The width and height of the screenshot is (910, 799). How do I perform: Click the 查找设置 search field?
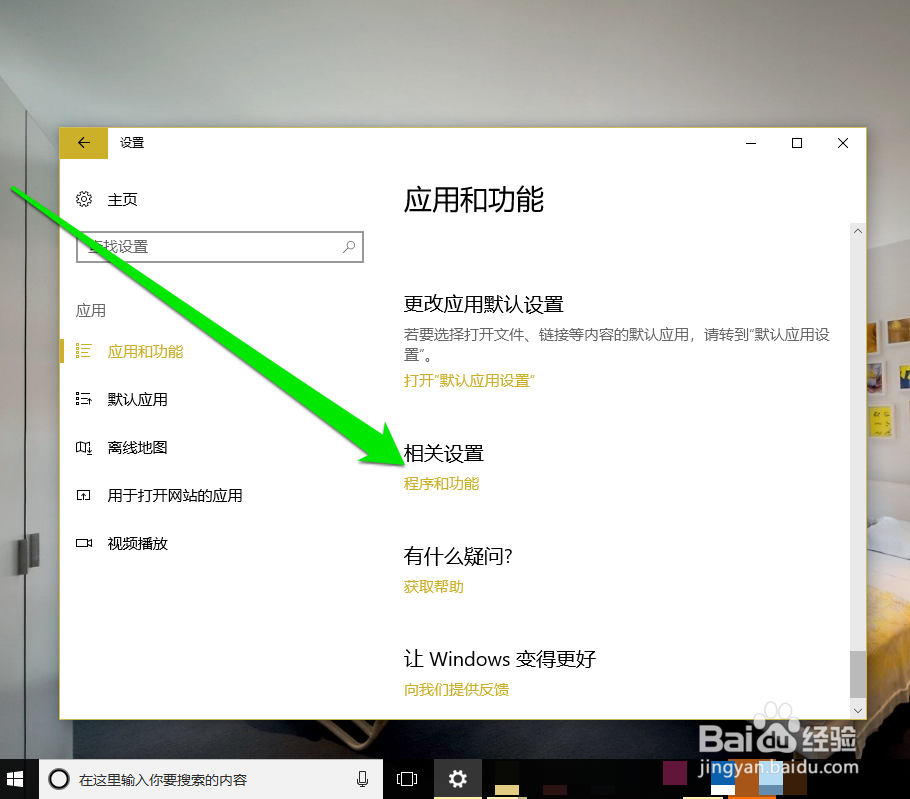click(200, 246)
